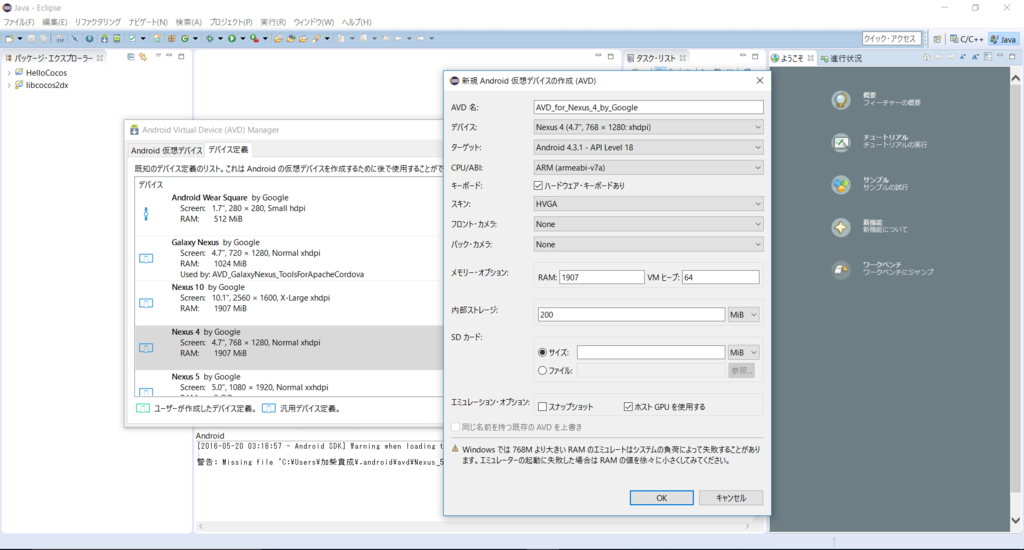Click the Collapse All icon in Package Explorer
The width and height of the screenshot is (1024, 550).
[131, 57]
